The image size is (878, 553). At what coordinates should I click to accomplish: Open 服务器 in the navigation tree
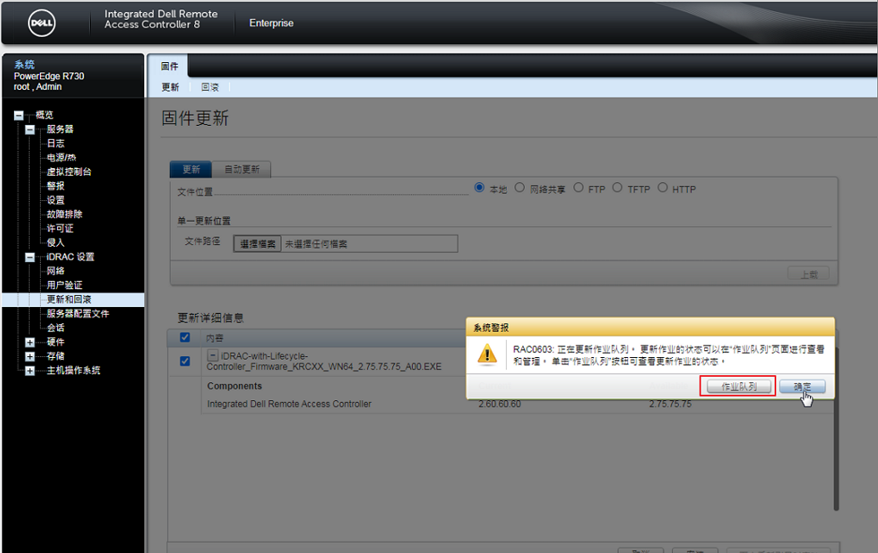click(60, 129)
